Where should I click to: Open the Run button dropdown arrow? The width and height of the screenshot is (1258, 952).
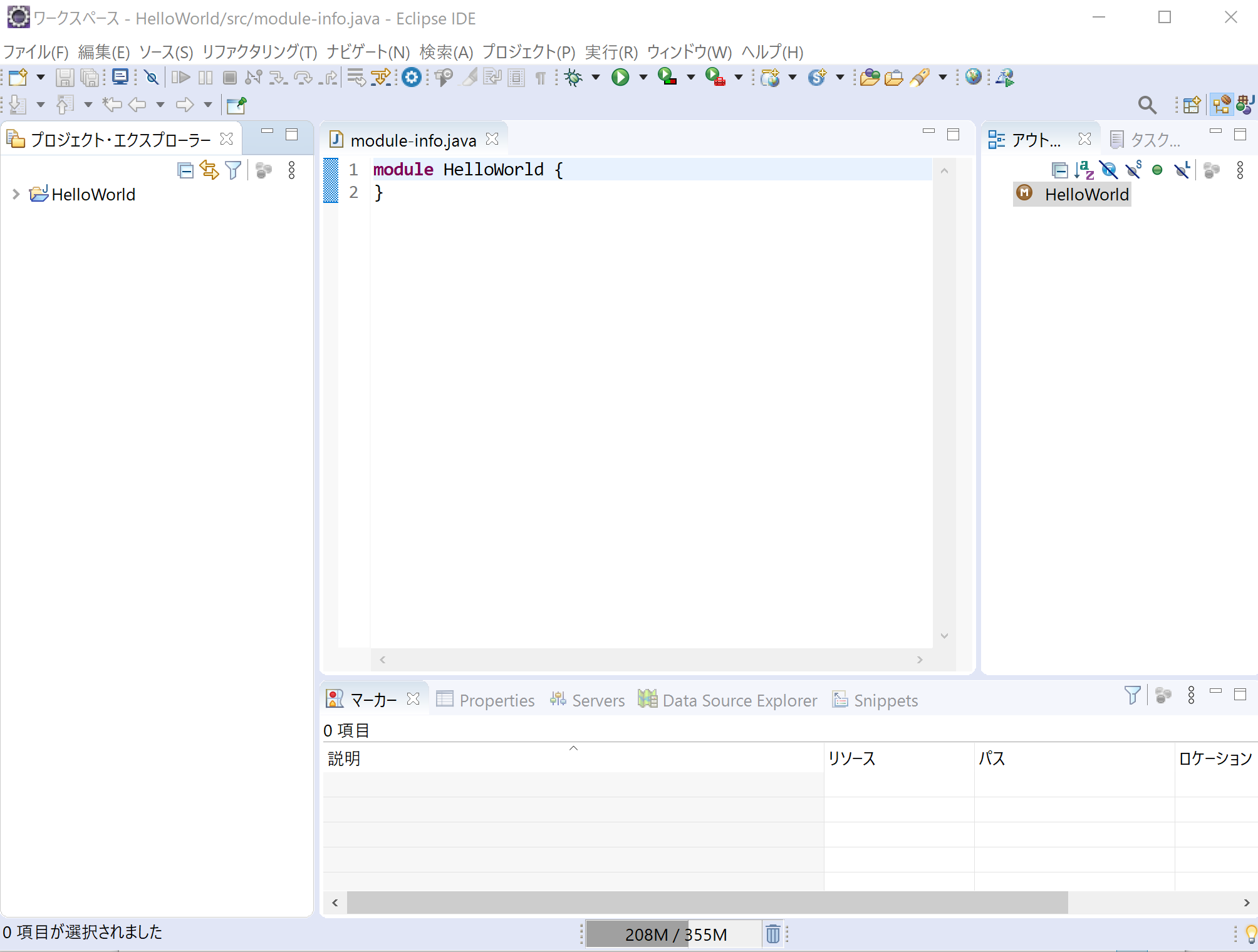[x=643, y=77]
